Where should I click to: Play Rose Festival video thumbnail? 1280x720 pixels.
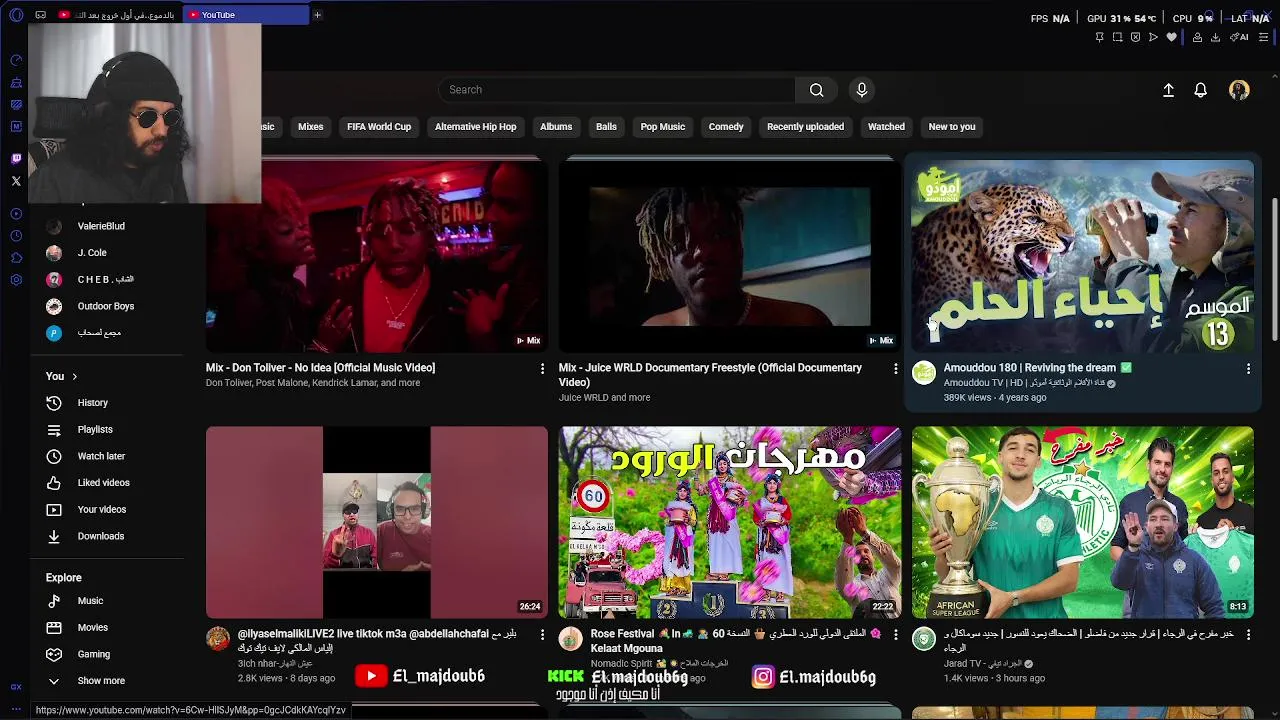tap(730, 522)
